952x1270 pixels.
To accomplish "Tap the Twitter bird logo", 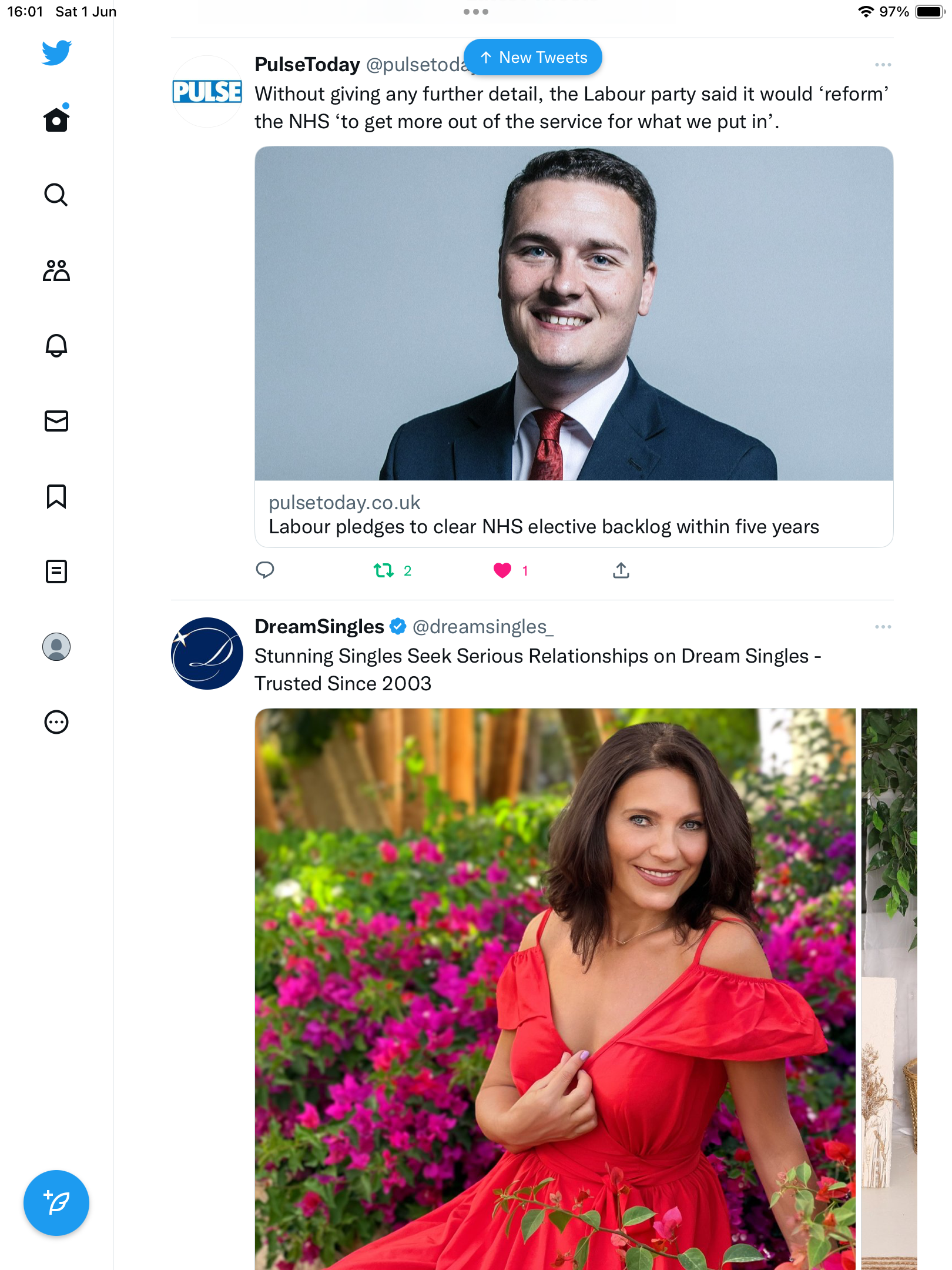I will point(56,52).
